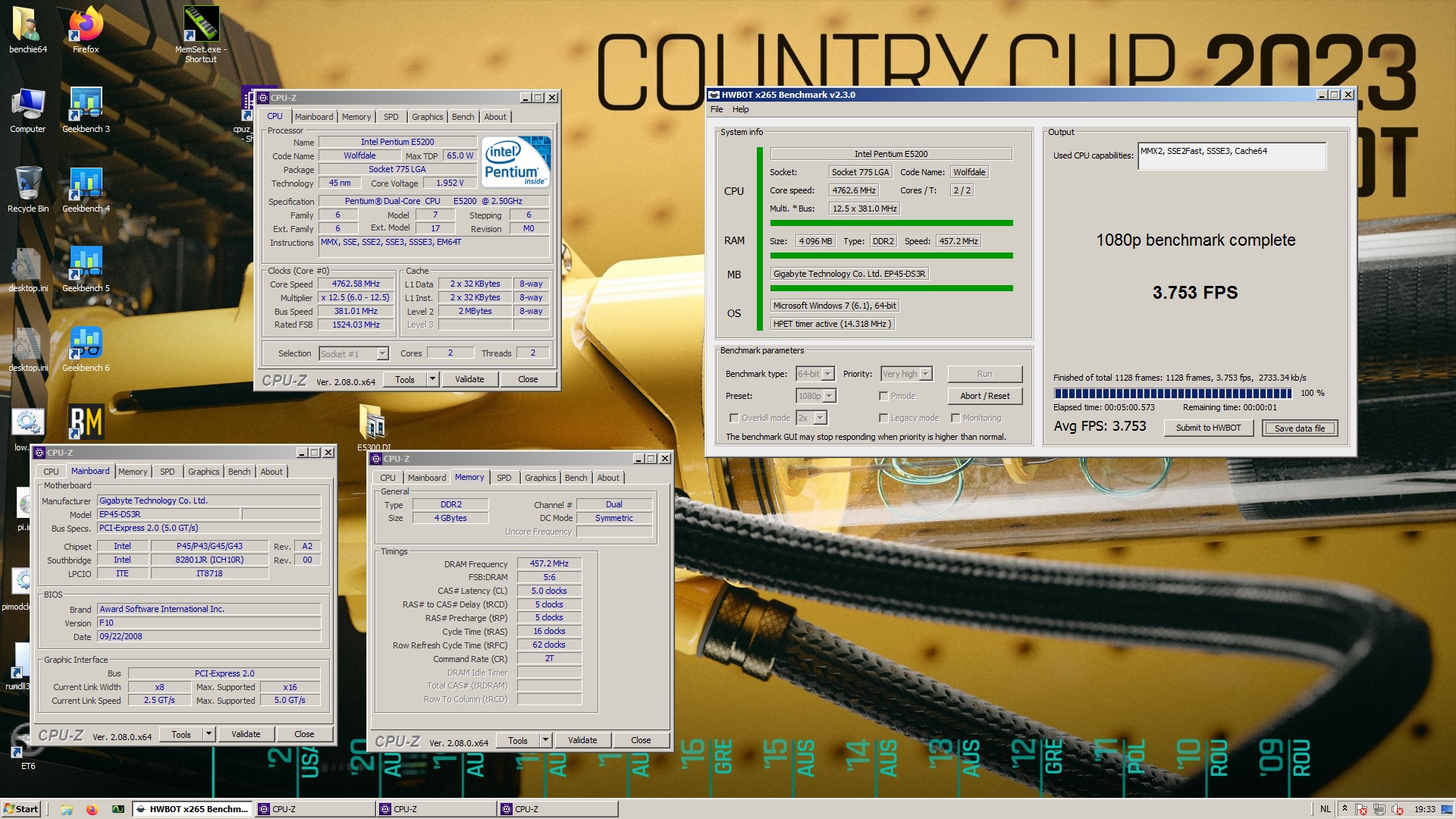This screenshot has height=819, width=1456.
Task: Click the taskbar clock showing 19:33
Action: 1425,809
